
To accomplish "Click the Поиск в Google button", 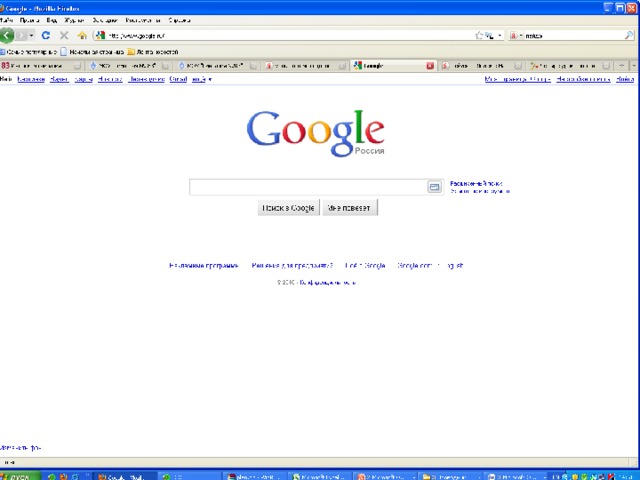I will [x=289, y=208].
